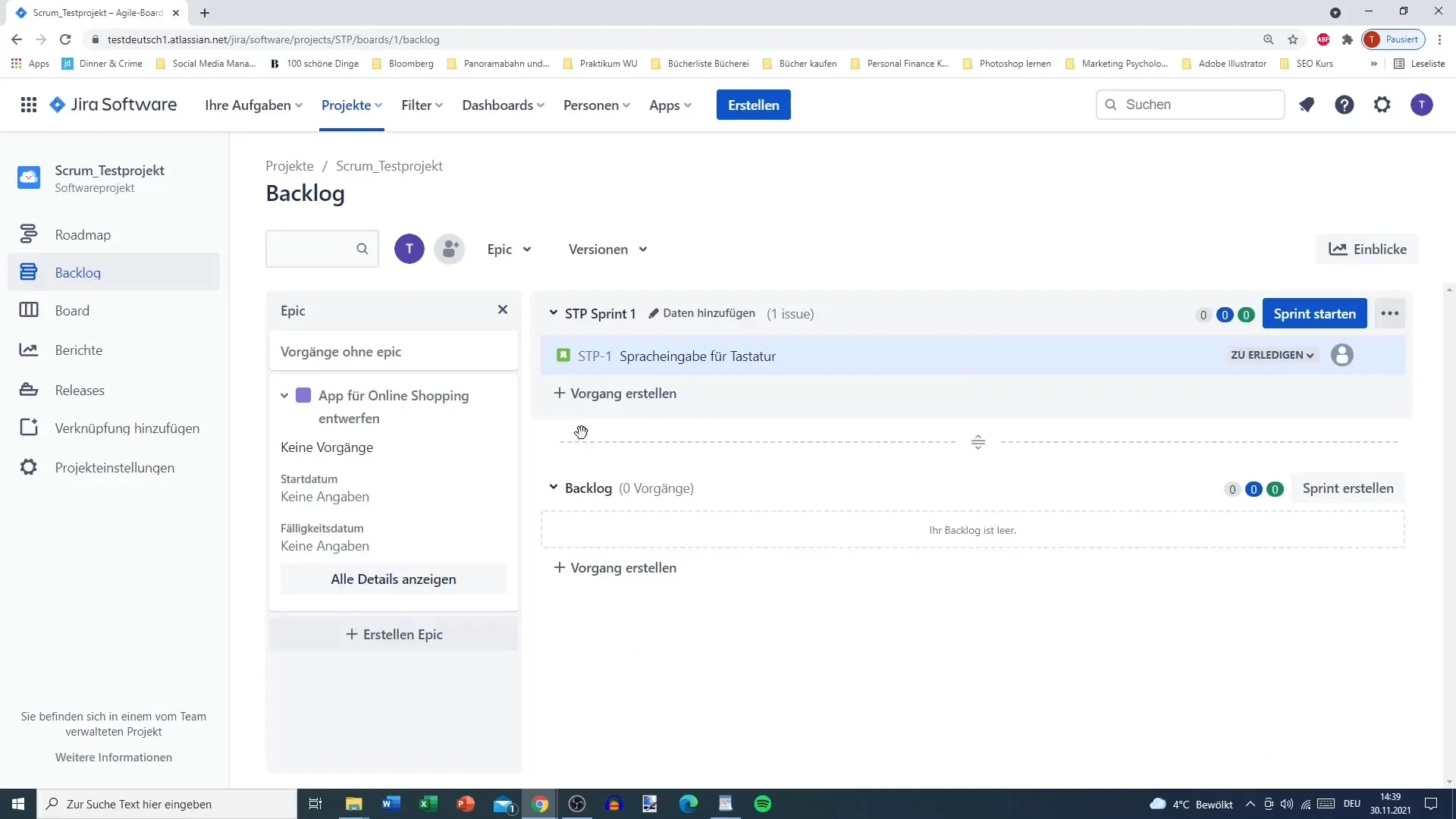Click the Releases icon in sidebar
Screen dimensions: 1456x819
[x=28, y=389]
